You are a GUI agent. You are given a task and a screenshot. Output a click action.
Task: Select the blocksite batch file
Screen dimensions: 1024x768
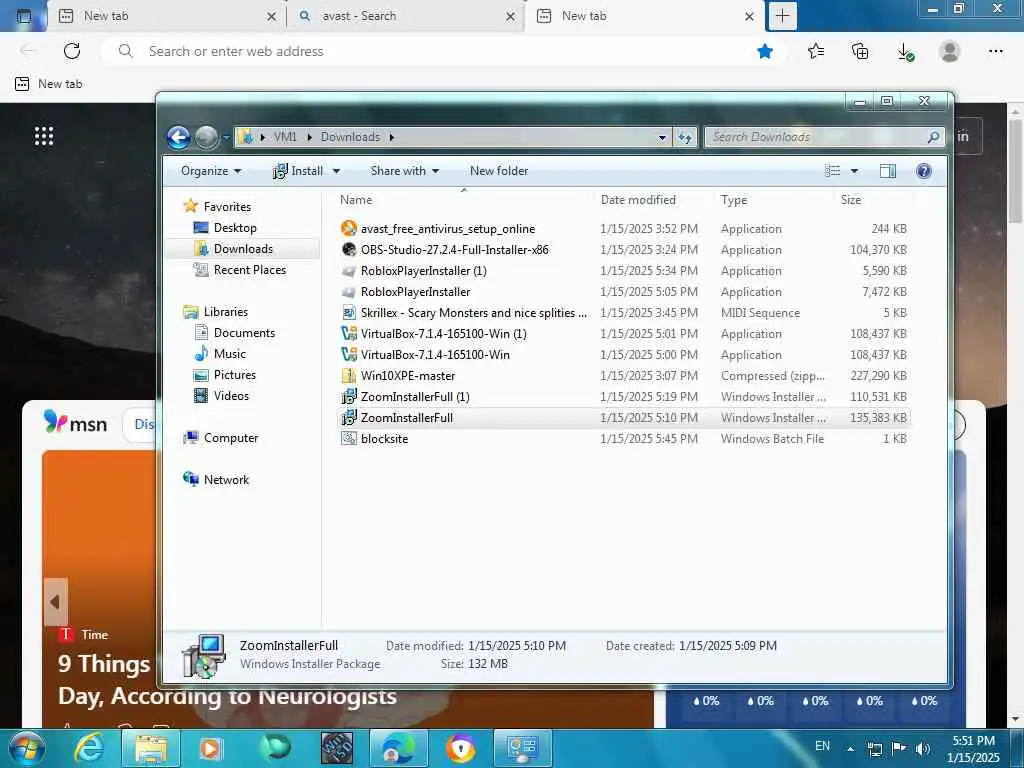[x=624, y=439]
